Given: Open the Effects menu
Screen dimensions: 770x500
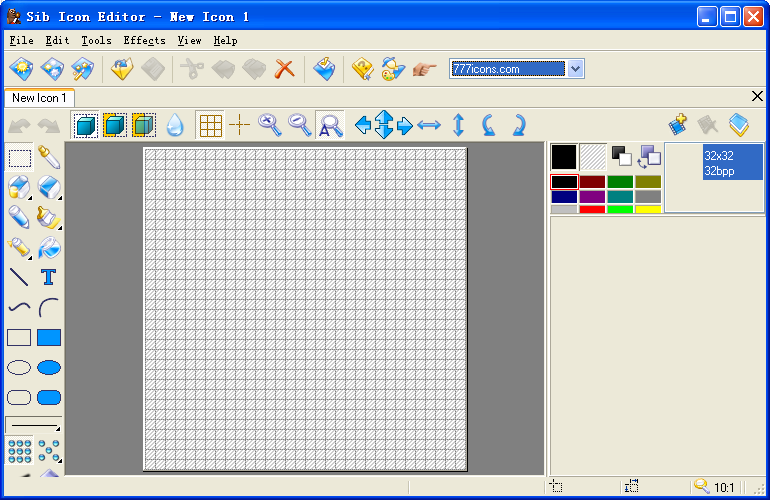Looking at the screenshot, I should click(144, 41).
